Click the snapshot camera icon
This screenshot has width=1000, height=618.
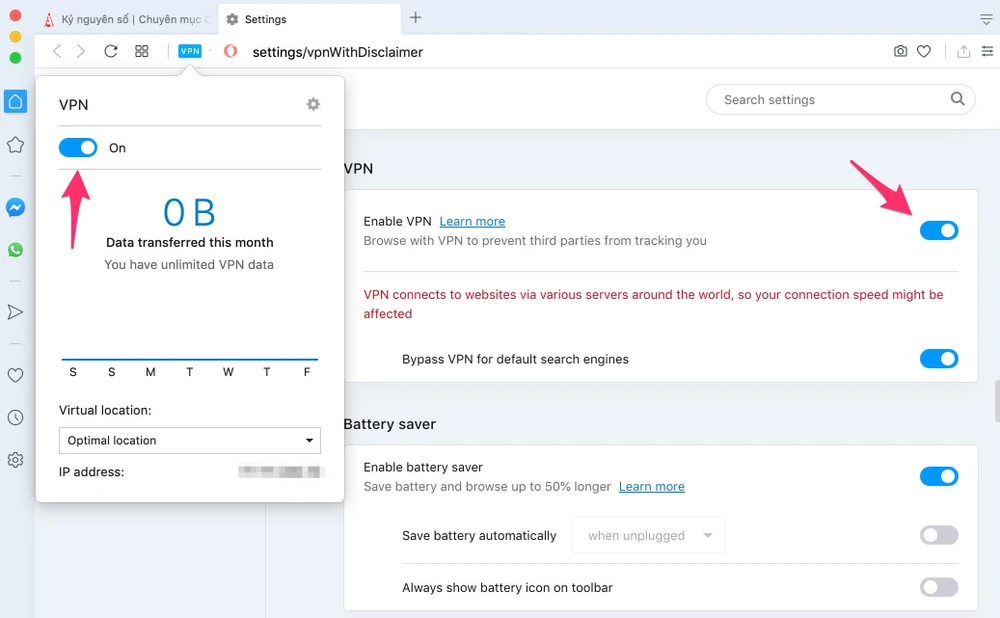(x=900, y=51)
